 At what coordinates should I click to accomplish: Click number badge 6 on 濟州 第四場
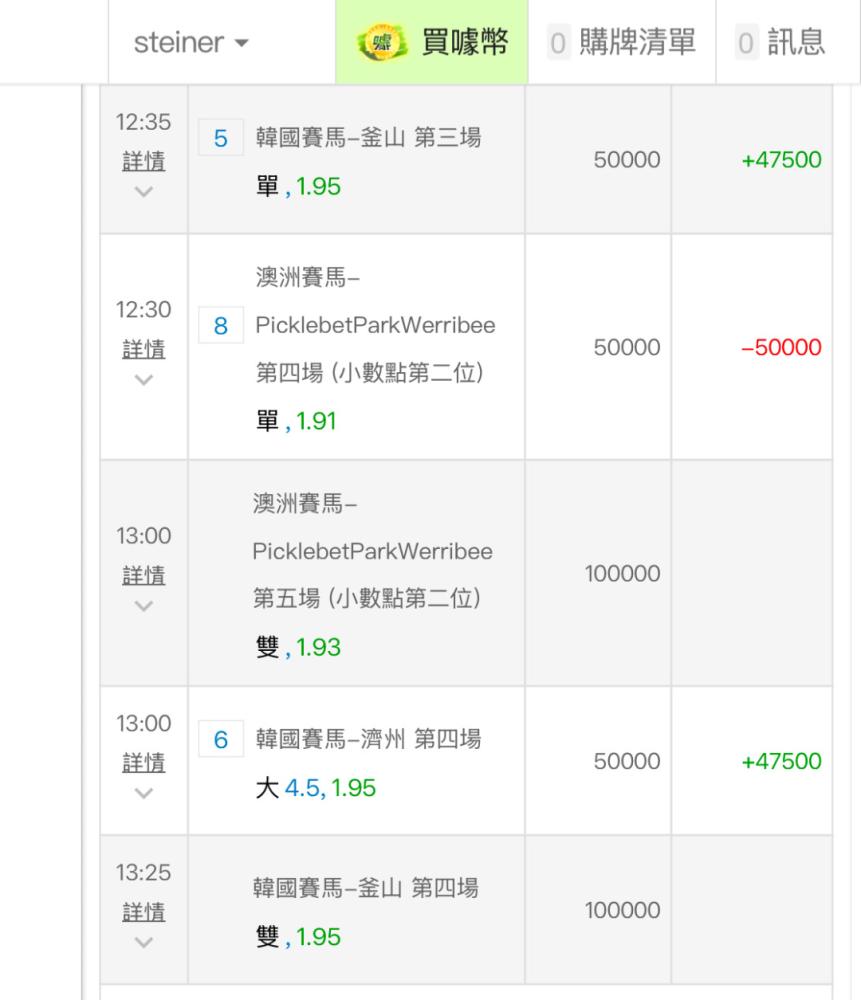coord(221,740)
